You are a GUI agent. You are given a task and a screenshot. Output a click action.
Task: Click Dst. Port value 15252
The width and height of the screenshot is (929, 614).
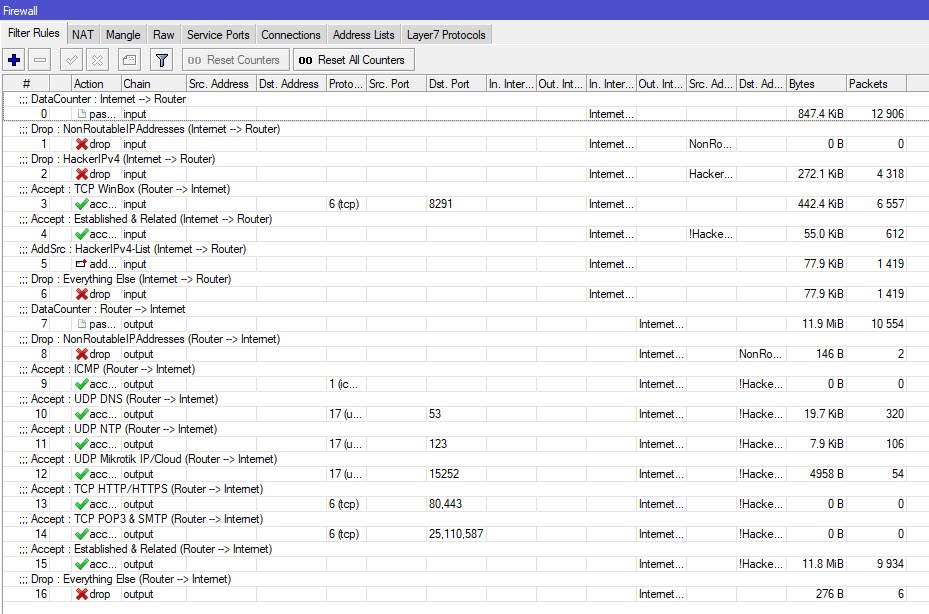[444, 474]
